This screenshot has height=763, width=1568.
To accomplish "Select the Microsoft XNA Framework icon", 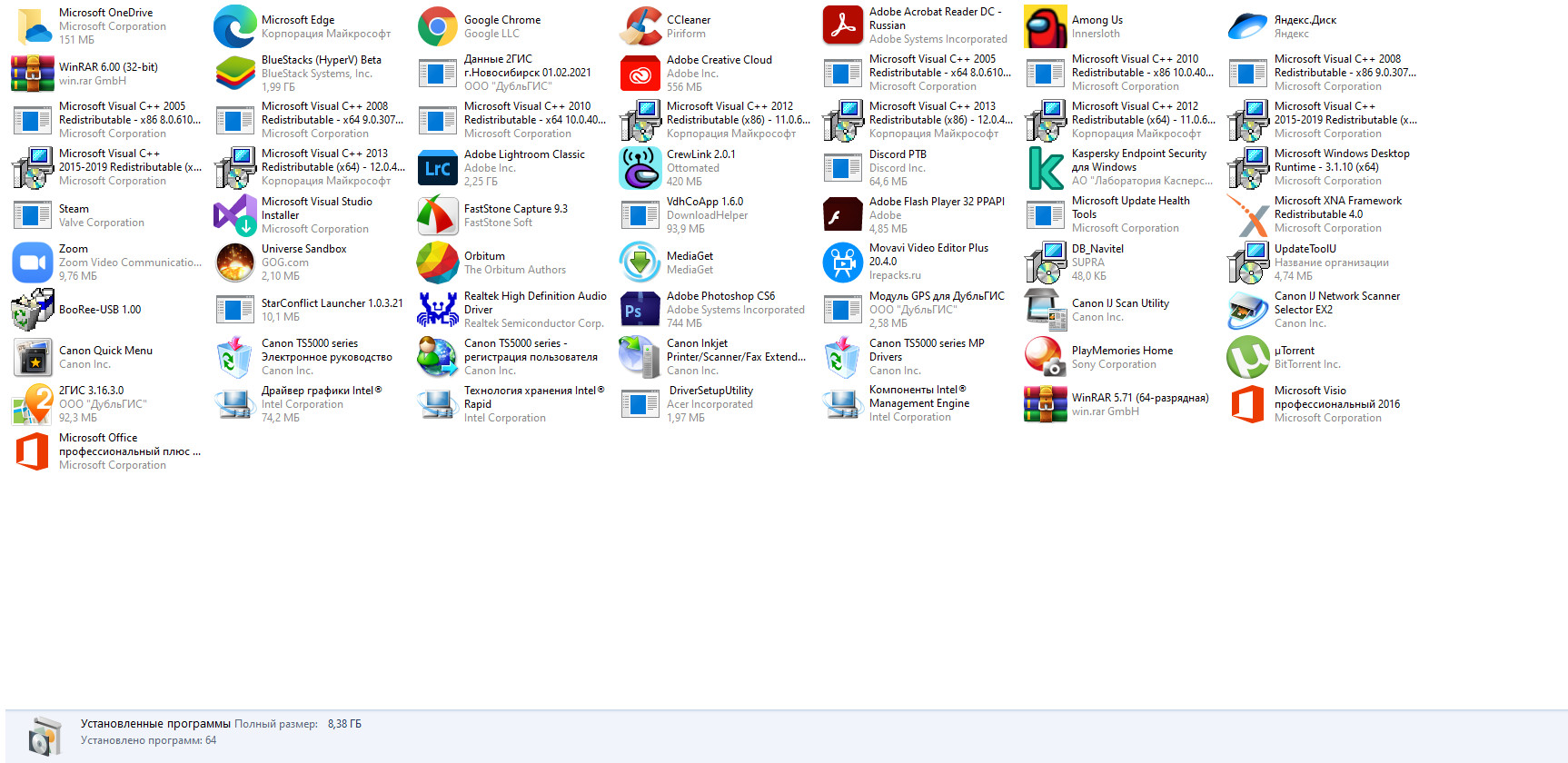I will pos(1248,215).
